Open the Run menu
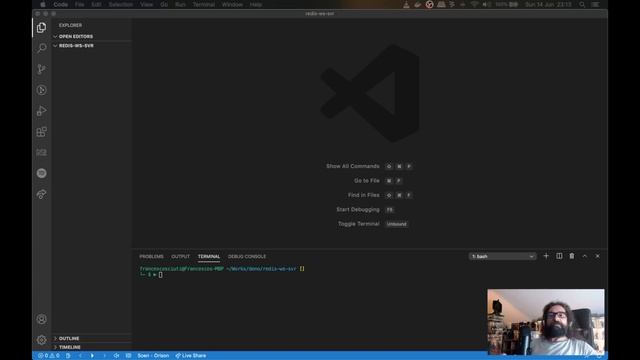Image resolution: width=640 pixels, height=360 pixels. tap(180, 4)
